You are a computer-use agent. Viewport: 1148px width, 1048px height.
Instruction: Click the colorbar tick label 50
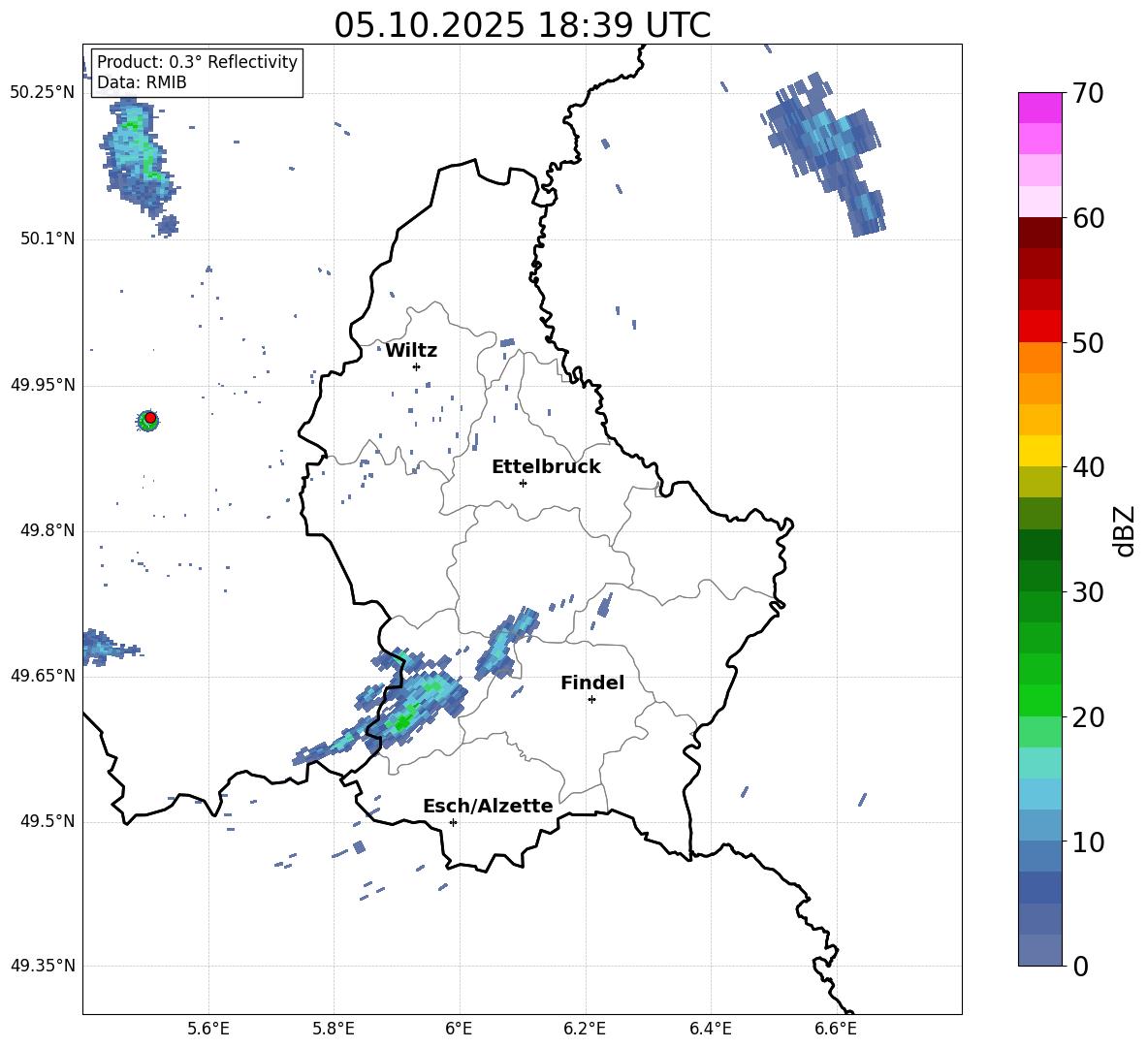point(1088,343)
